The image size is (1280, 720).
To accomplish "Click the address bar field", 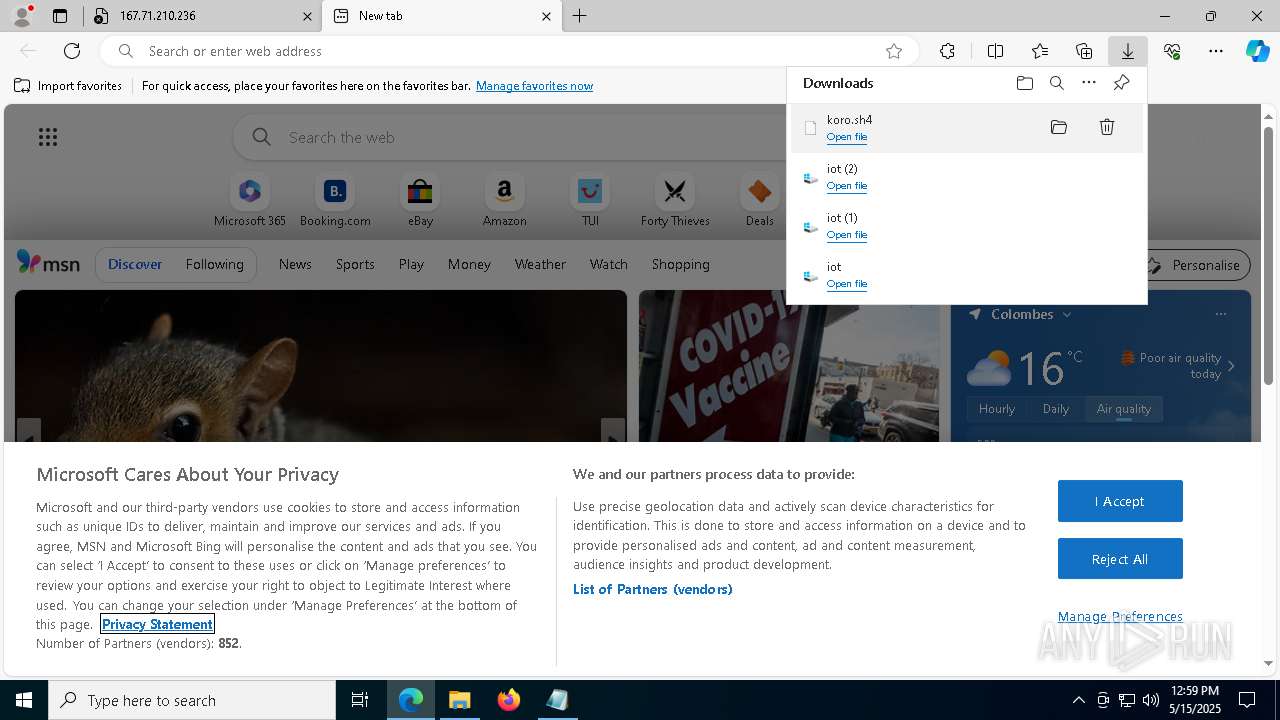I will coord(510,51).
